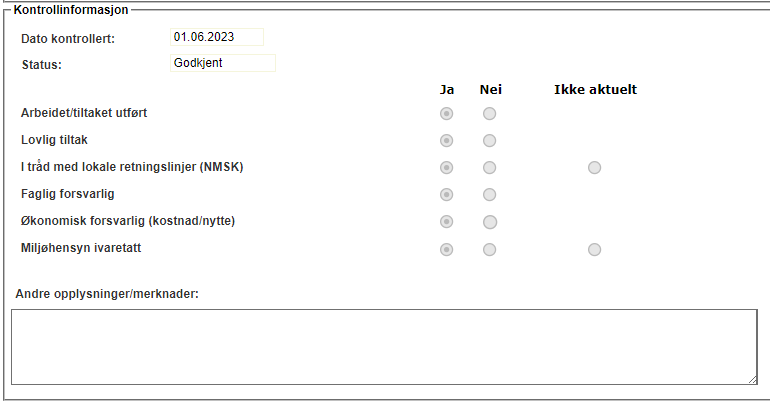Select Ja for Faglig forsvarlig
Screen dimensions: 770x403
coord(447,194)
